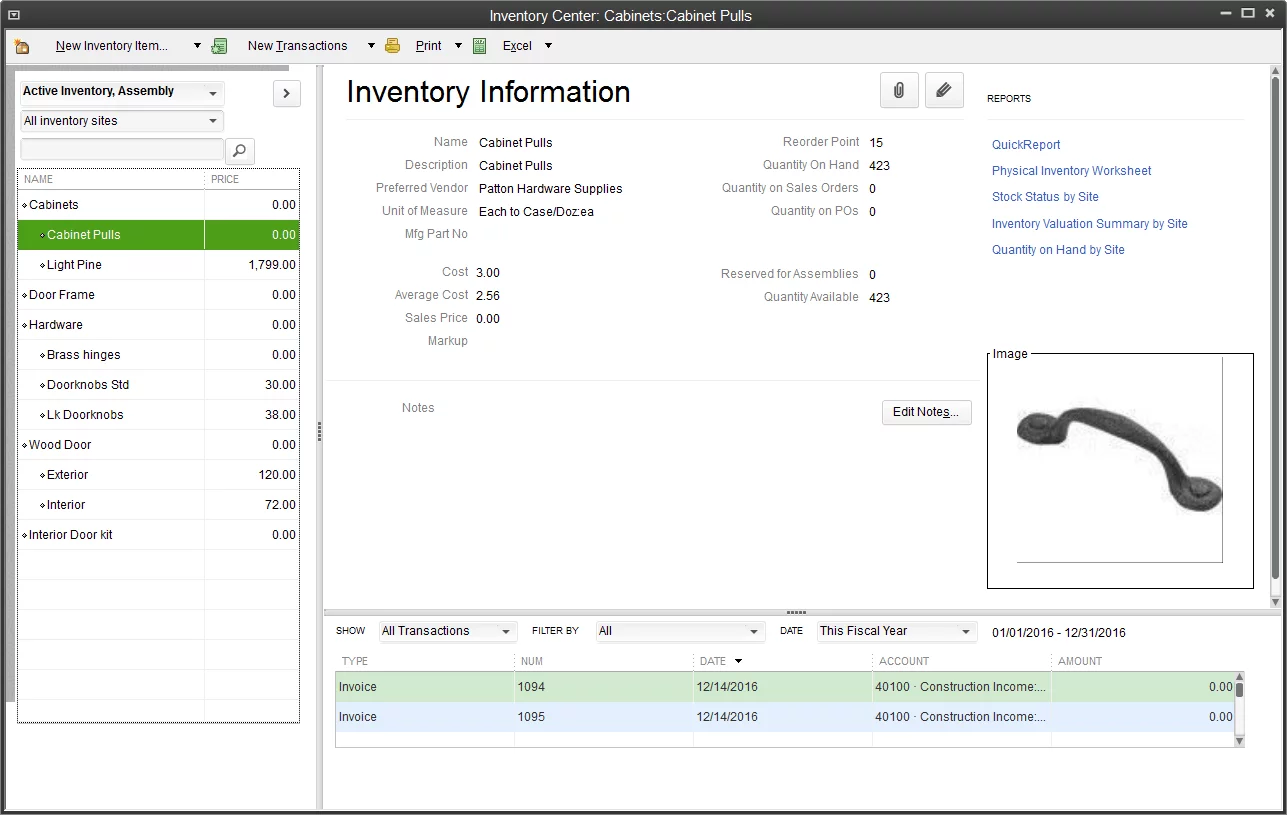Attach a file using the paperclip icon
The width and height of the screenshot is (1287, 815).
coord(898,90)
